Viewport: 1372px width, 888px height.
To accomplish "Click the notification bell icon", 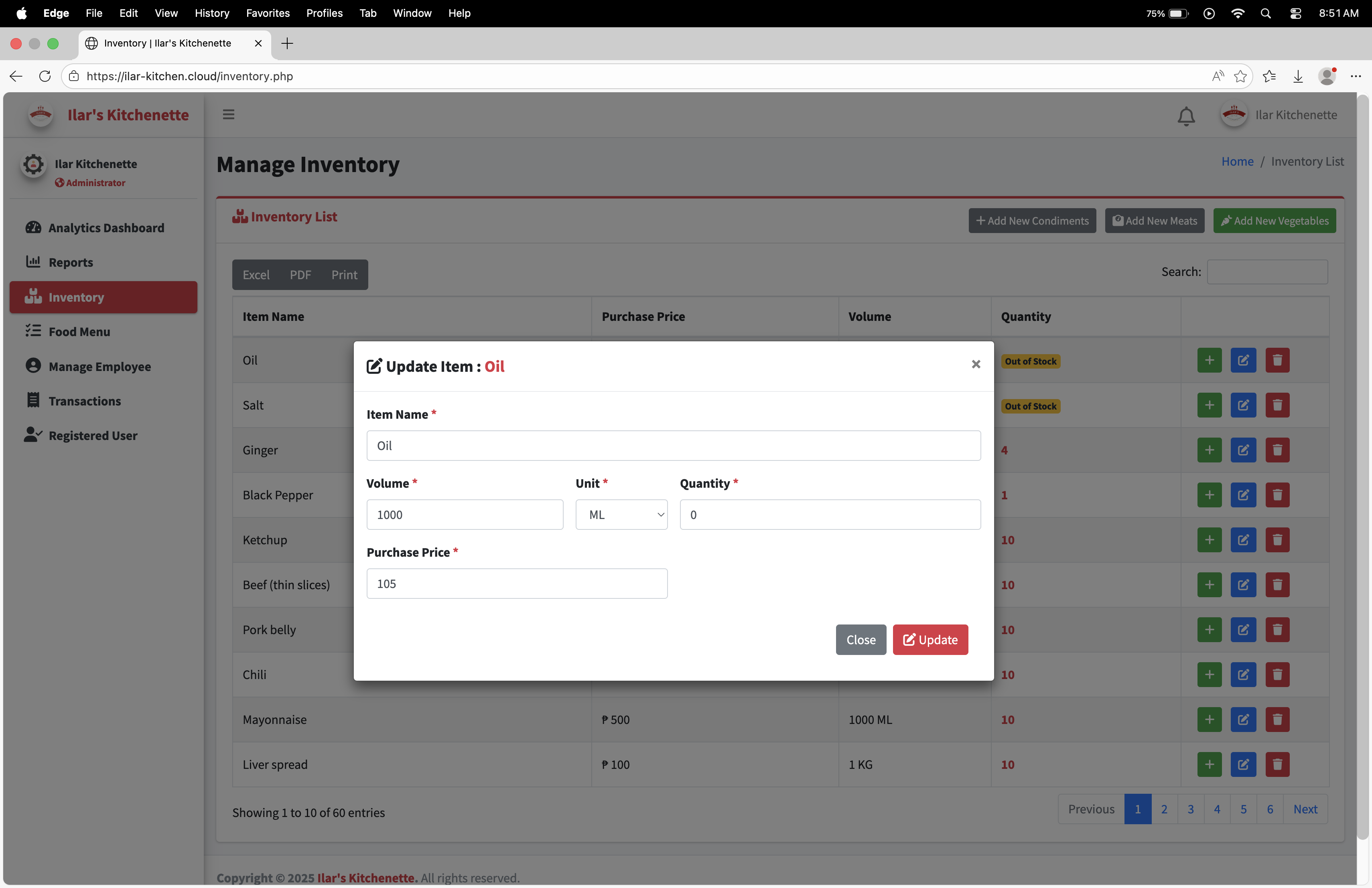I will [1186, 116].
